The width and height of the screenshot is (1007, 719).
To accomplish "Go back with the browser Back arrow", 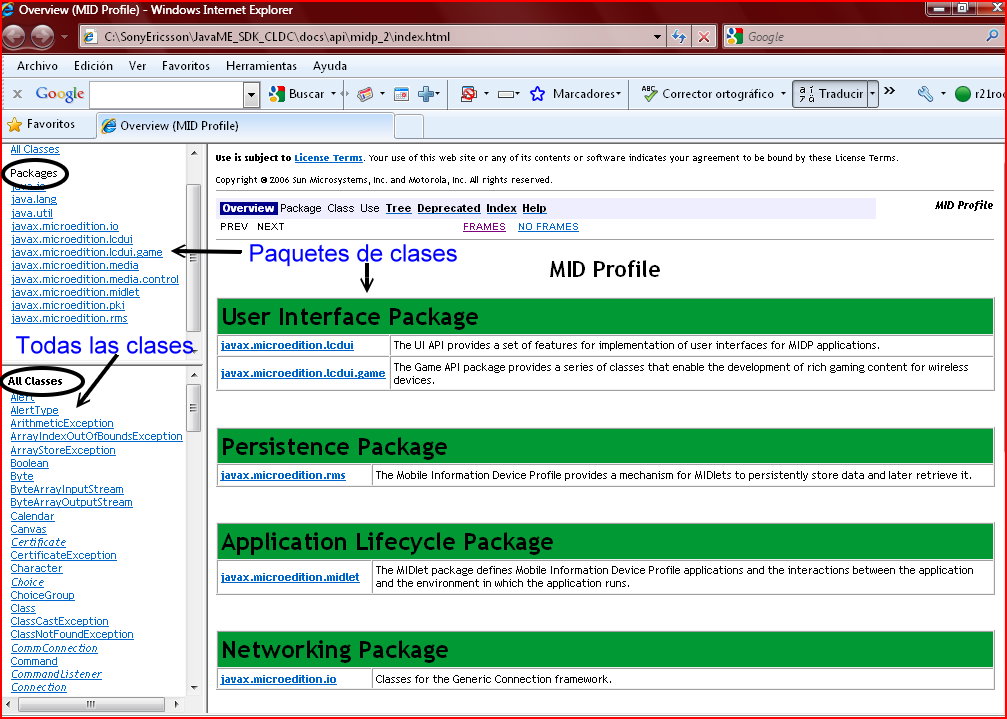I will (x=13, y=37).
